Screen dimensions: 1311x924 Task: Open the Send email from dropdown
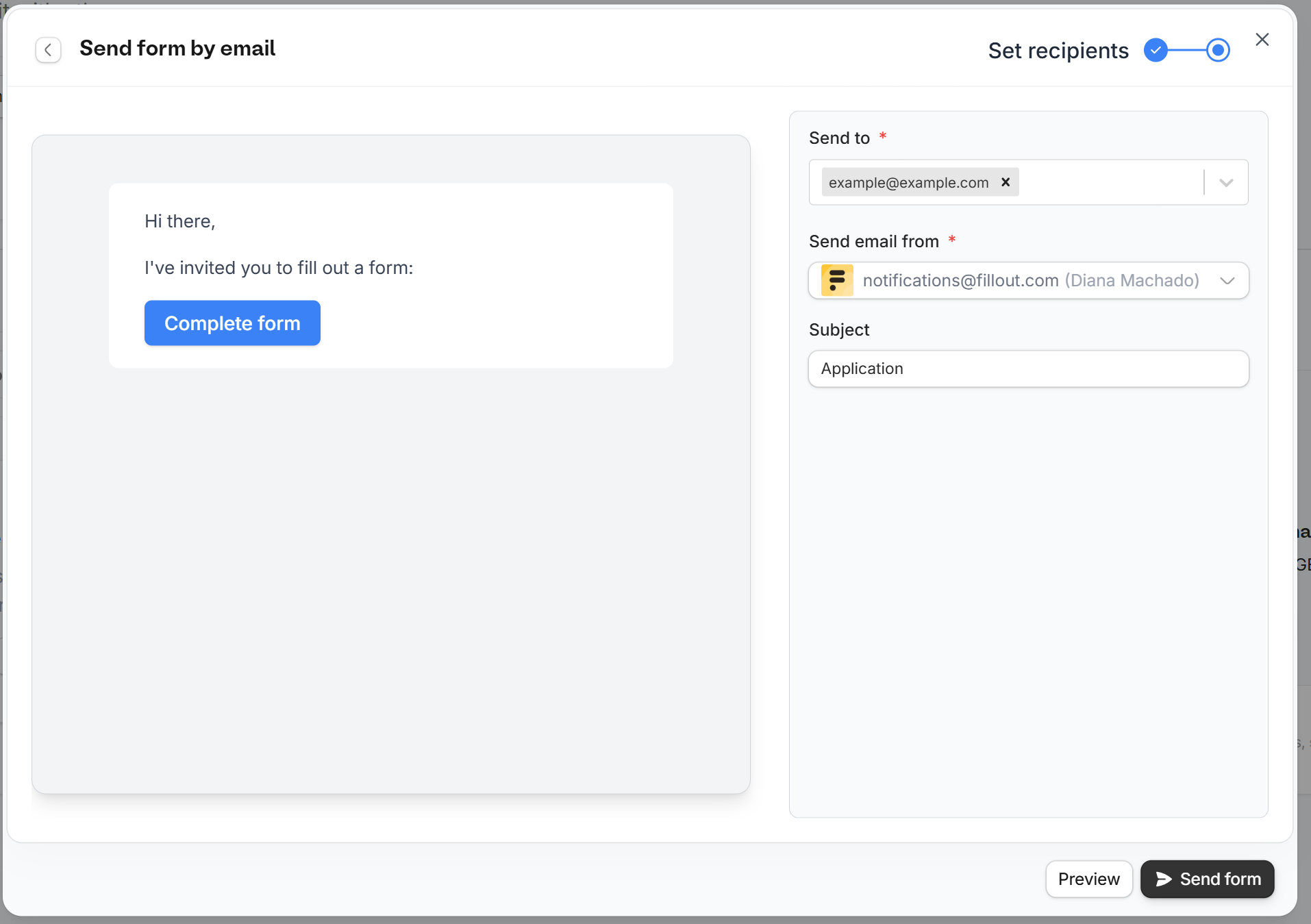click(1028, 280)
